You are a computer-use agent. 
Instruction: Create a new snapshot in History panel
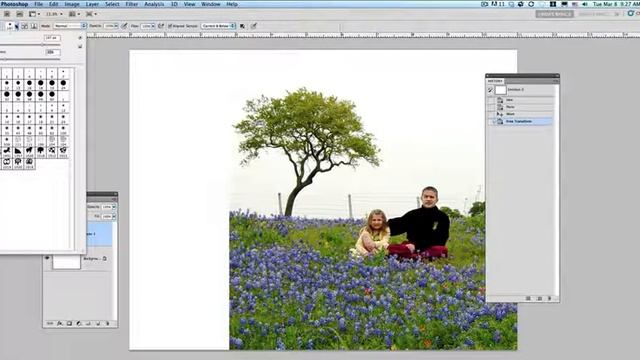[x=539, y=298]
